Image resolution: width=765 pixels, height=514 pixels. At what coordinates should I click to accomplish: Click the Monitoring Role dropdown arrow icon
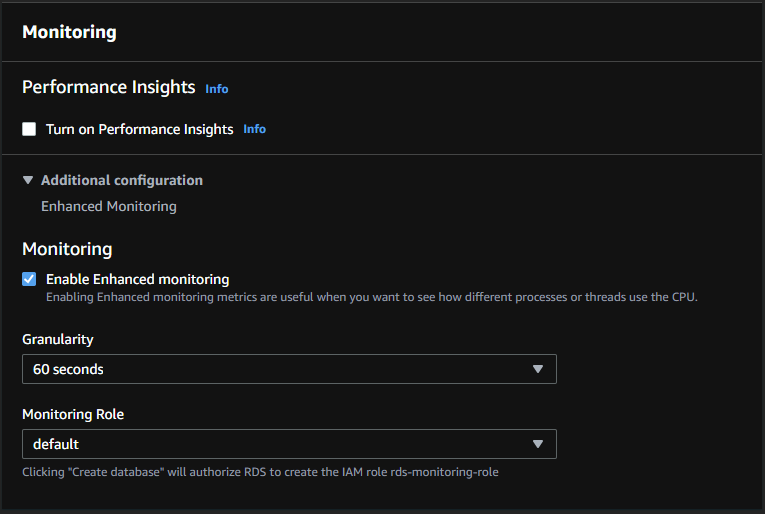tap(537, 443)
